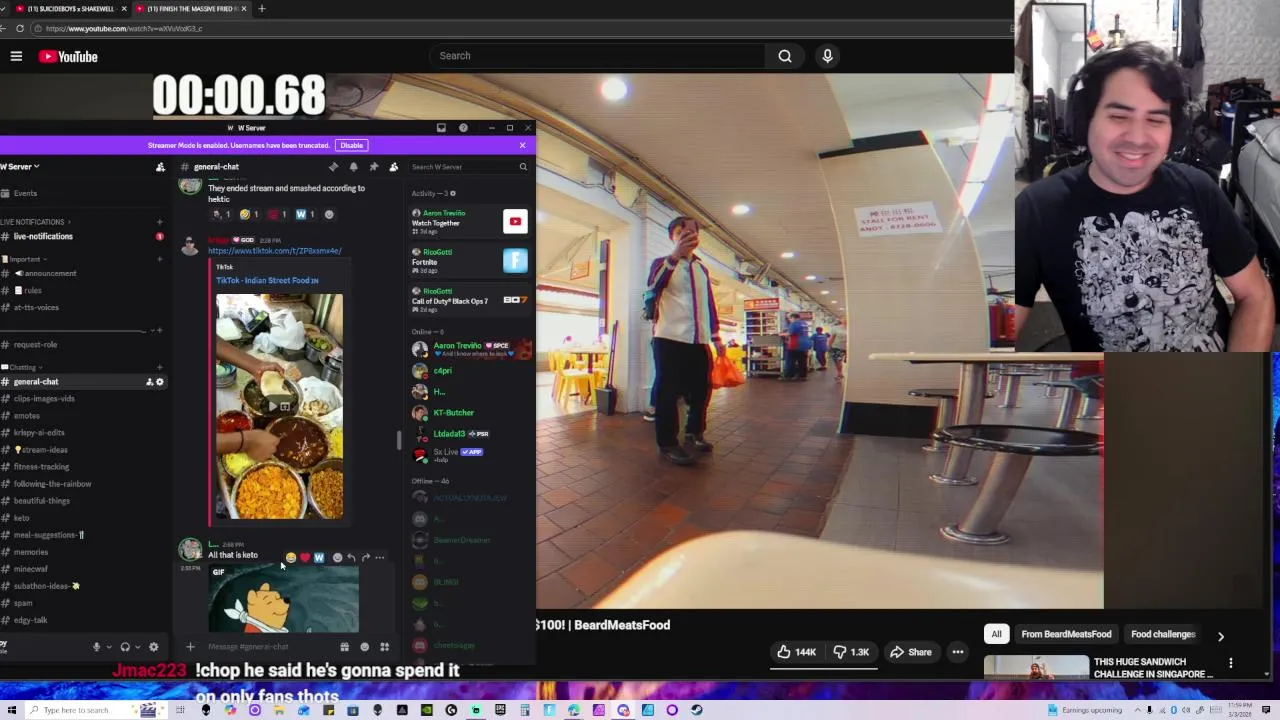
Task: Click the browser address bar URL
Action: click(124, 28)
